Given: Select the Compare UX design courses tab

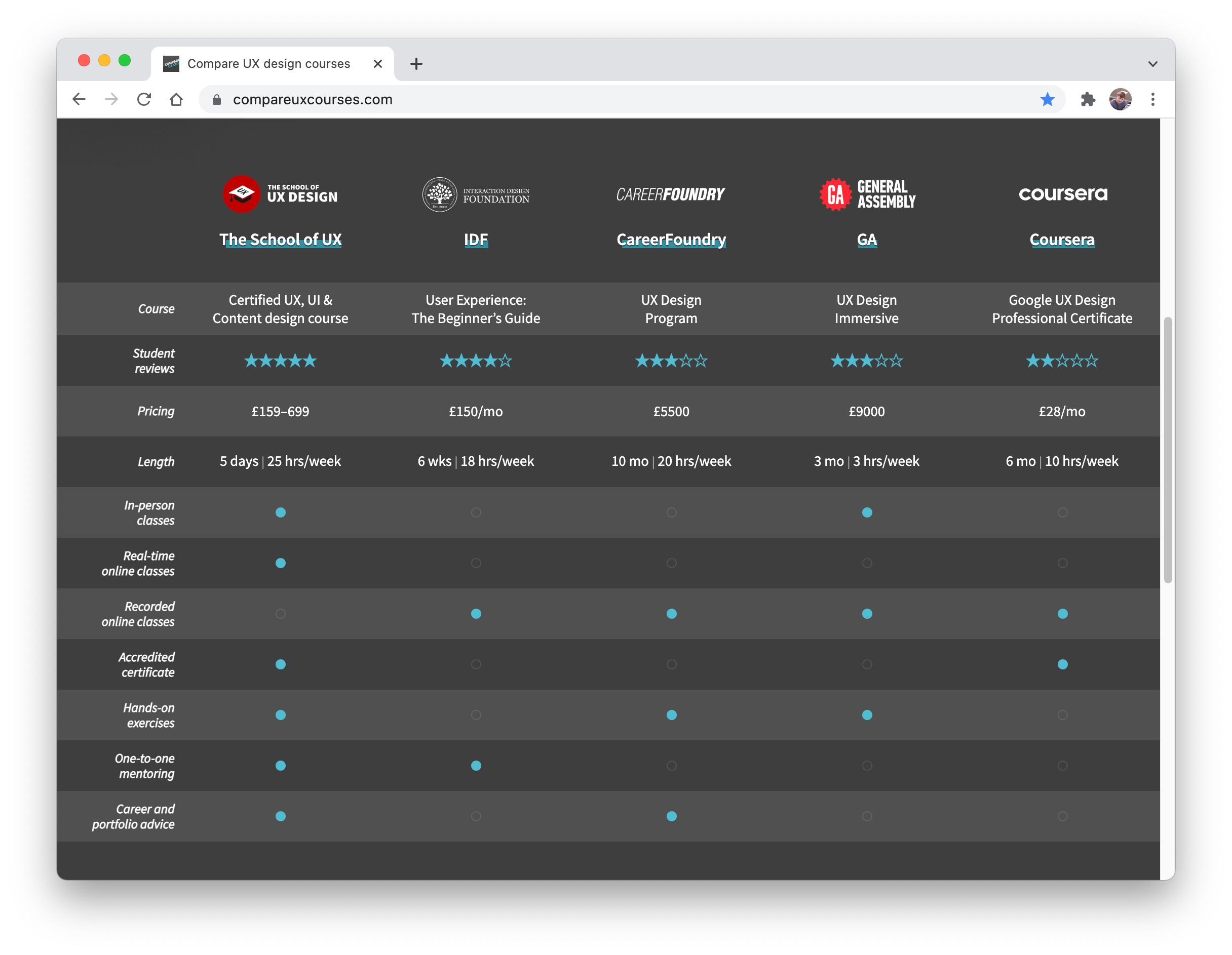Looking at the screenshot, I should 268,64.
